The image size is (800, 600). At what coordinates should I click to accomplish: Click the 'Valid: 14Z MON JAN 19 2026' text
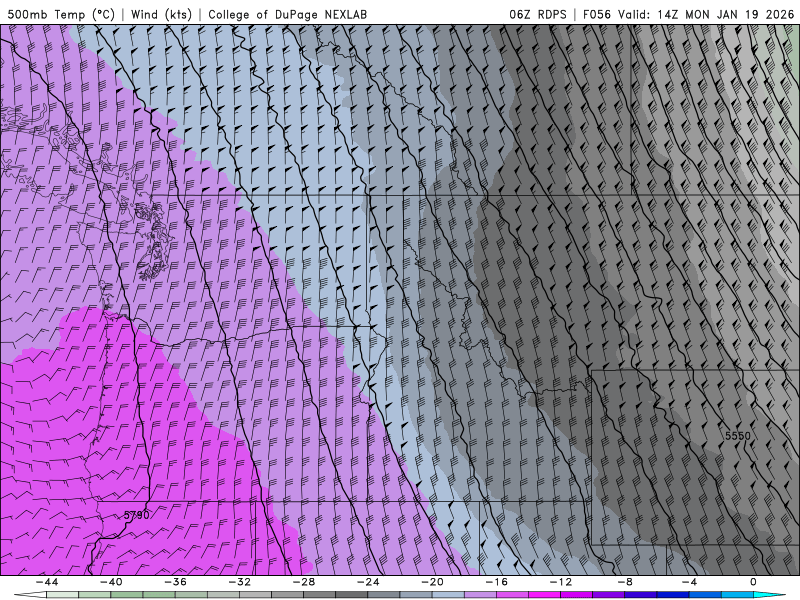coord(706,14)
